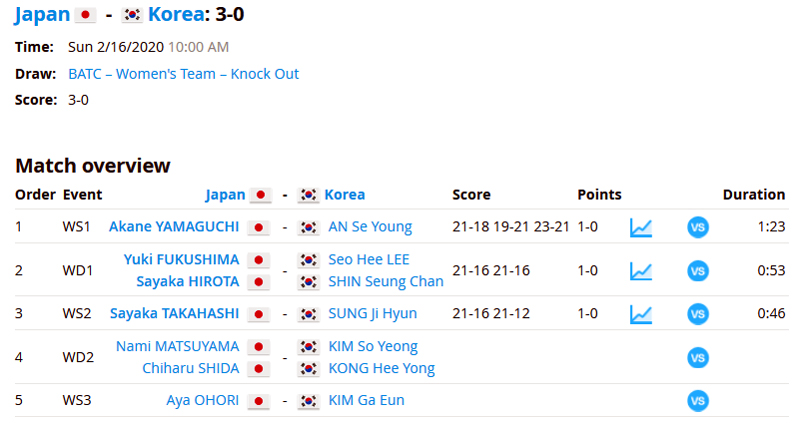The image size is (800, 423).
Task: Open BATC Women's Team Knock Out draw
Action: [183, 74]
